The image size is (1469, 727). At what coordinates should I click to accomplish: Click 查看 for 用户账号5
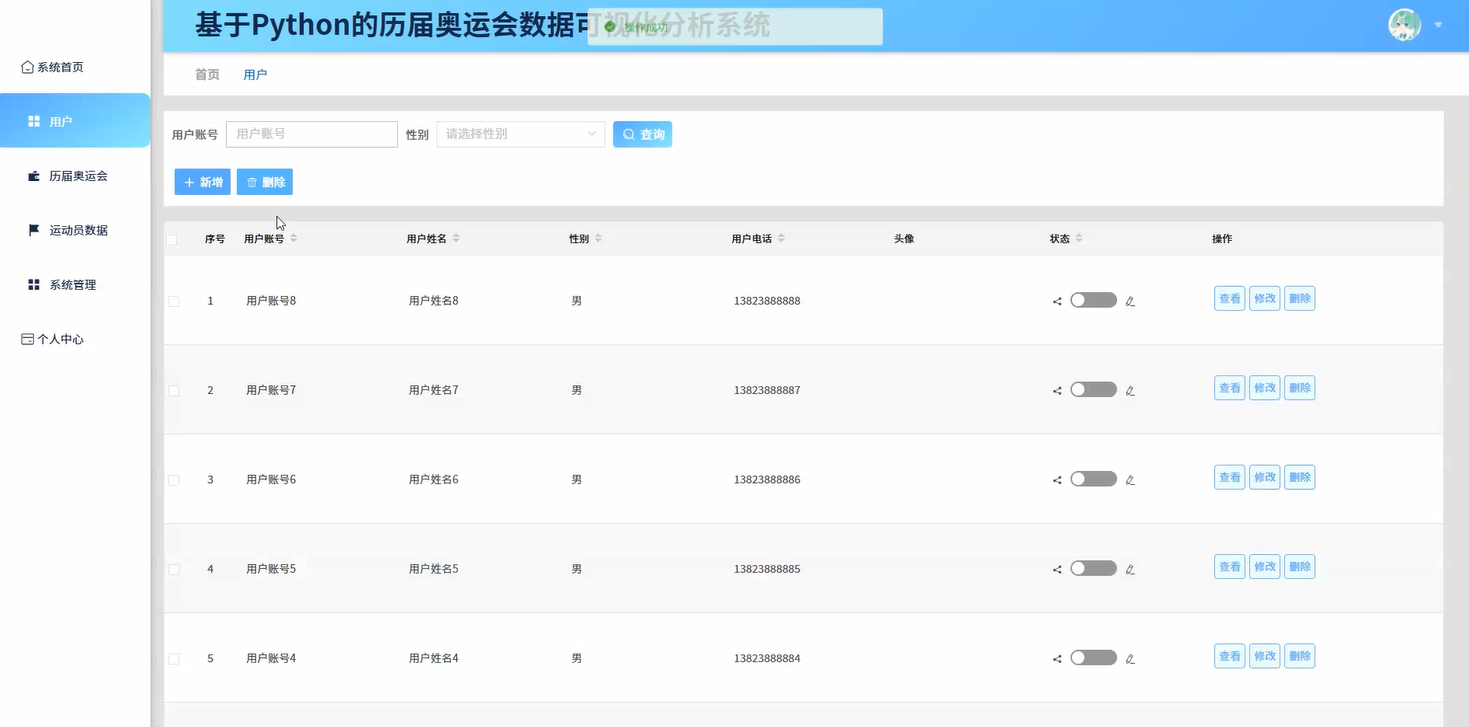(1229, 567)
